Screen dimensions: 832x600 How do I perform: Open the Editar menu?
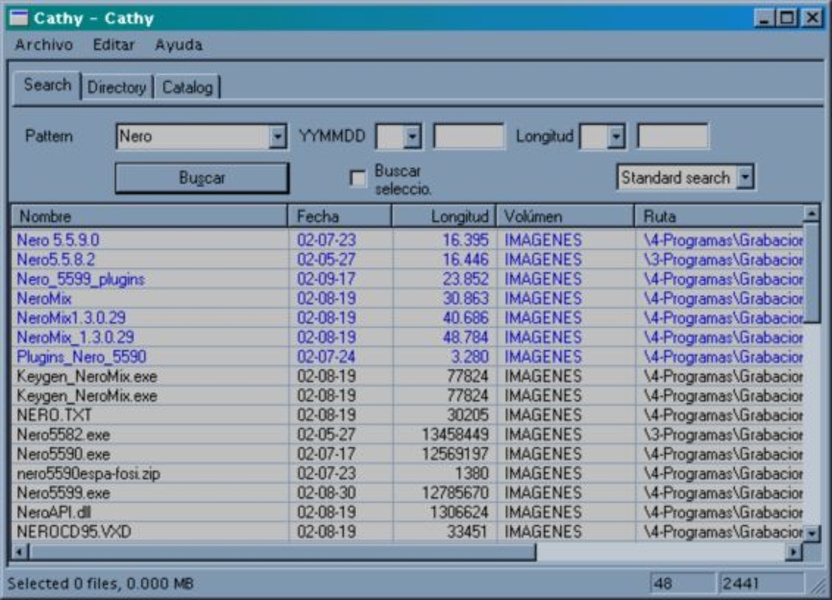(x=114, y=45)
